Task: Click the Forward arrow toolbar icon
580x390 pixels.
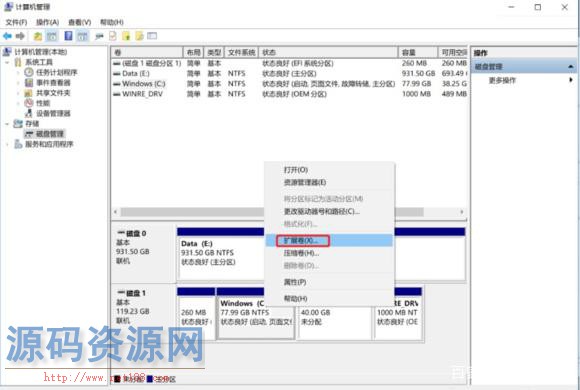Action: pos(20,36)
